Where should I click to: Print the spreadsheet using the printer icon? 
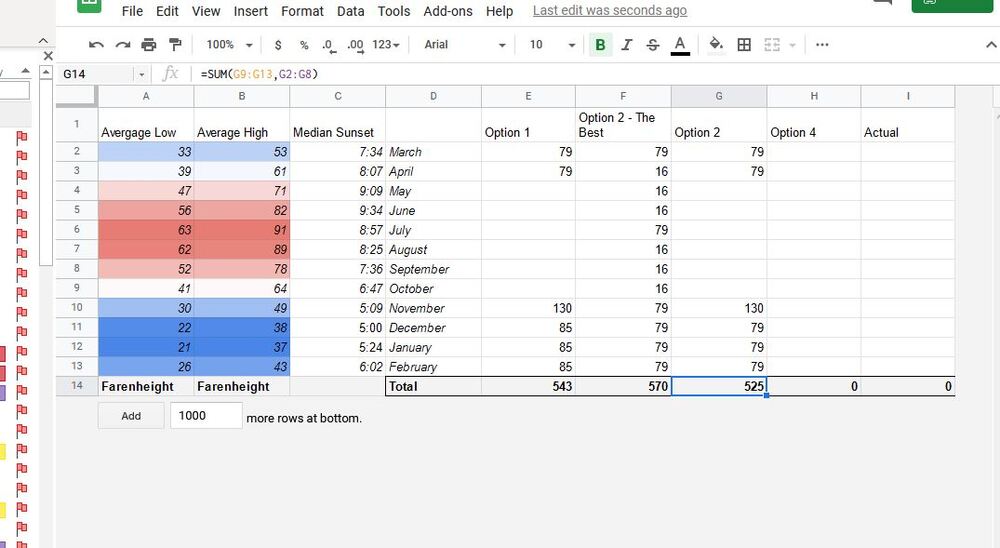pyautogui.click(x=149, y=45)
